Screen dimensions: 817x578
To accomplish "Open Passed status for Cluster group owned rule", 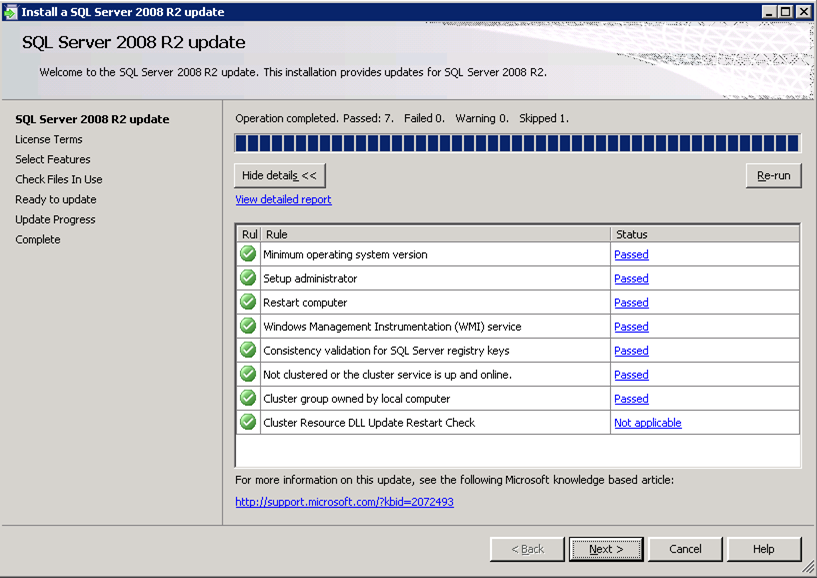I will pyautogui.click(x=632, y=398).
